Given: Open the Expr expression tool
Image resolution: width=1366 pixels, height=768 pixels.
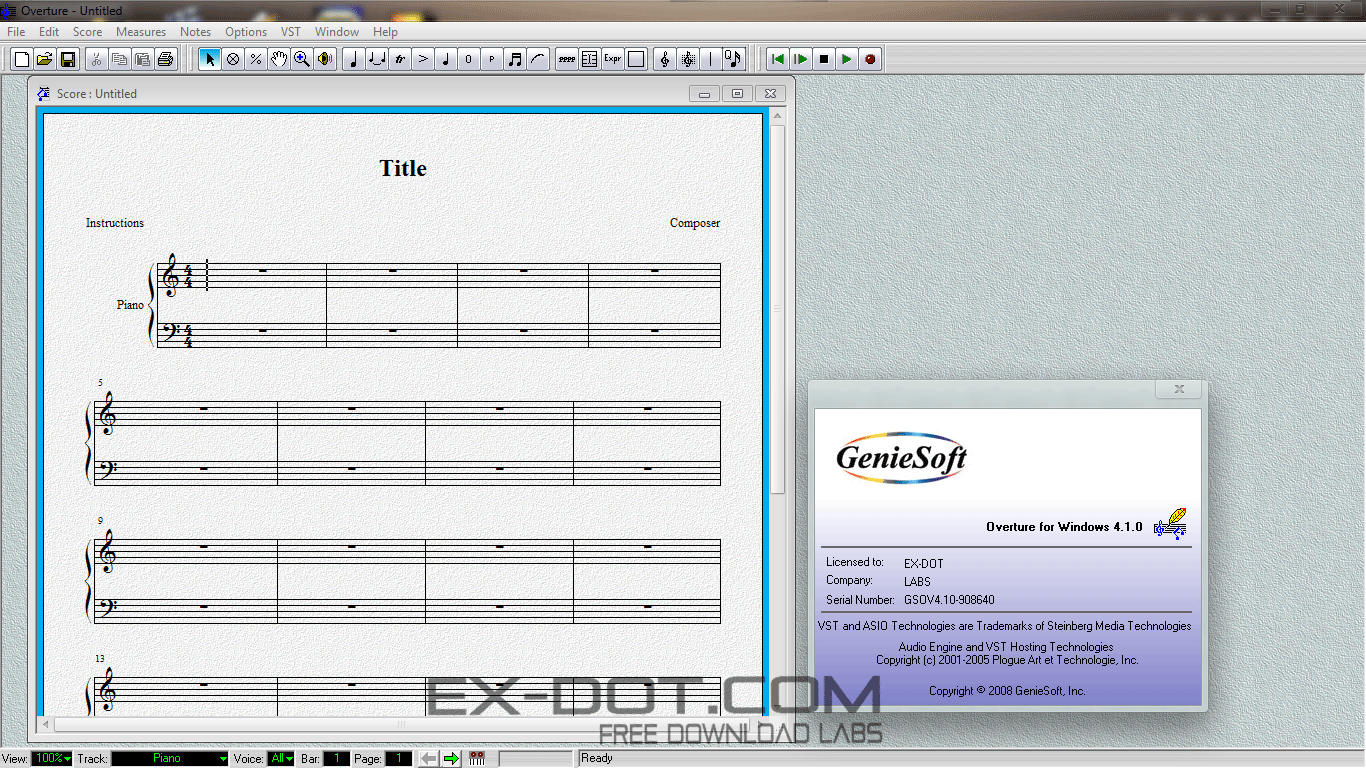Looking at the screenshot, I should (x=613, y=59).
